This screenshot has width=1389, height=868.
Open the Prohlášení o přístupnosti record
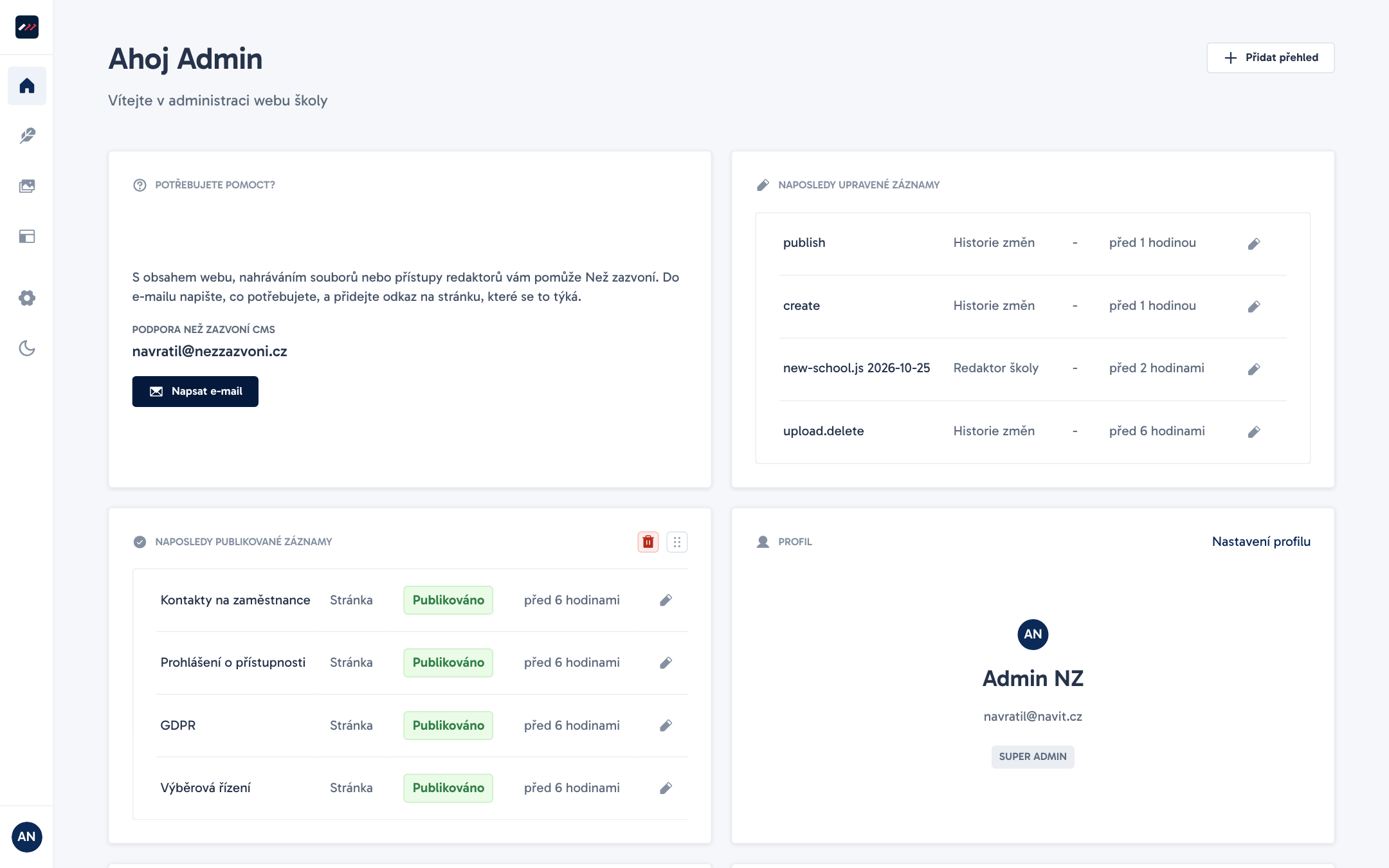[x=422, y=663]
